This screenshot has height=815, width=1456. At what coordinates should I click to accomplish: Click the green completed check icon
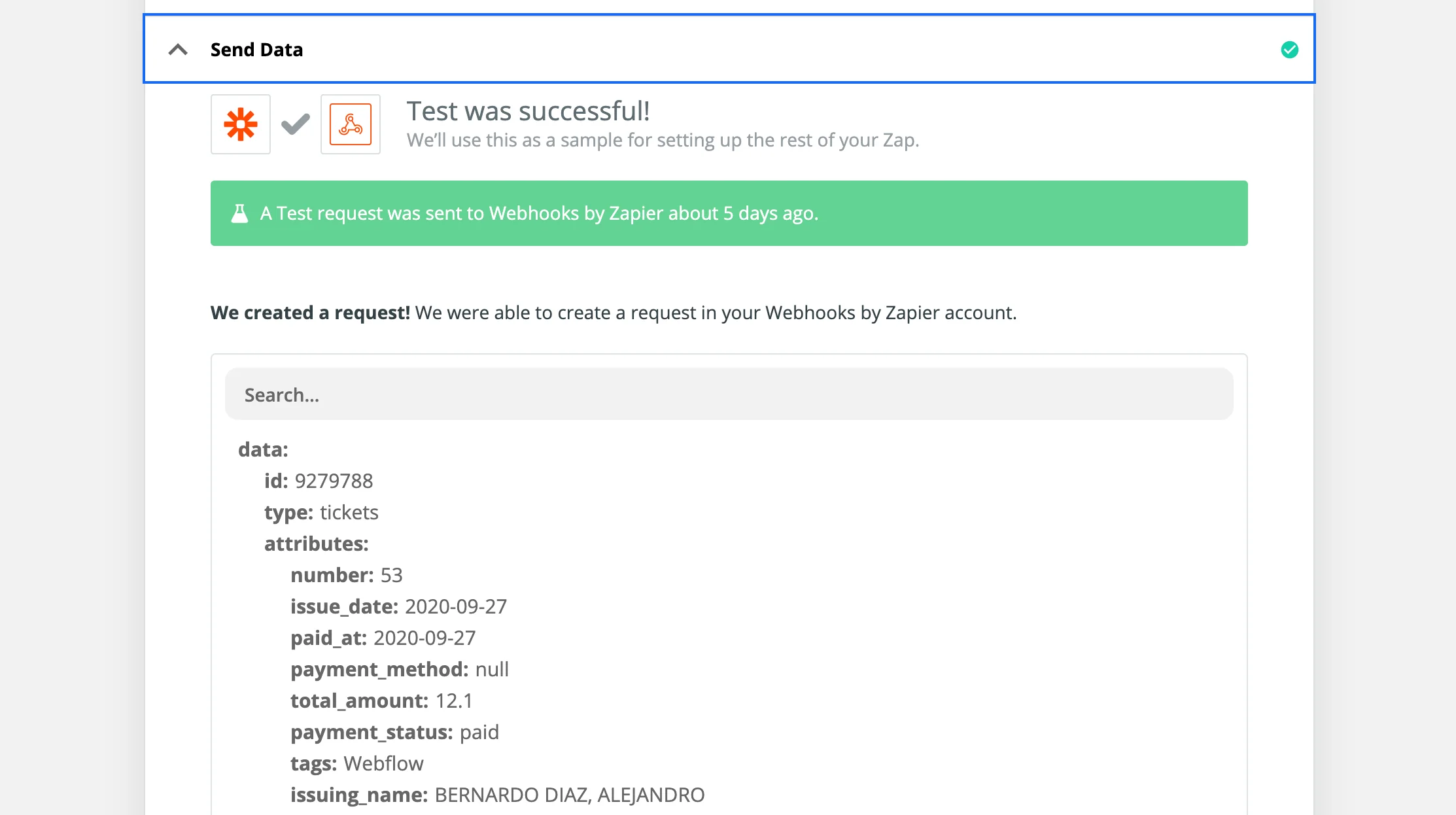pyautogui.click(x=1289, y=50)
